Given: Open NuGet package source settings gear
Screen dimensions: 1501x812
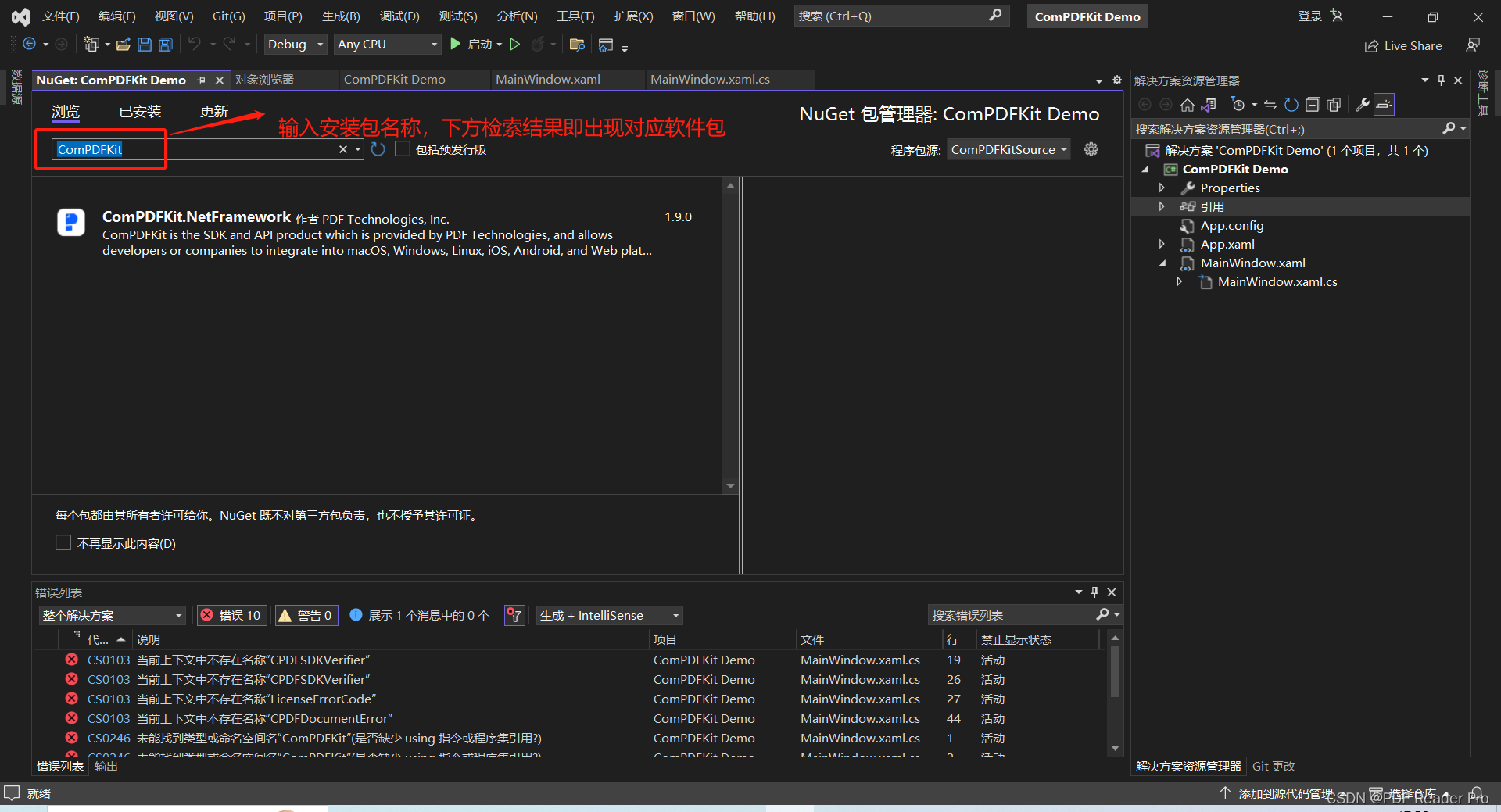Looking at the screenshot, I should (1091, 149).
